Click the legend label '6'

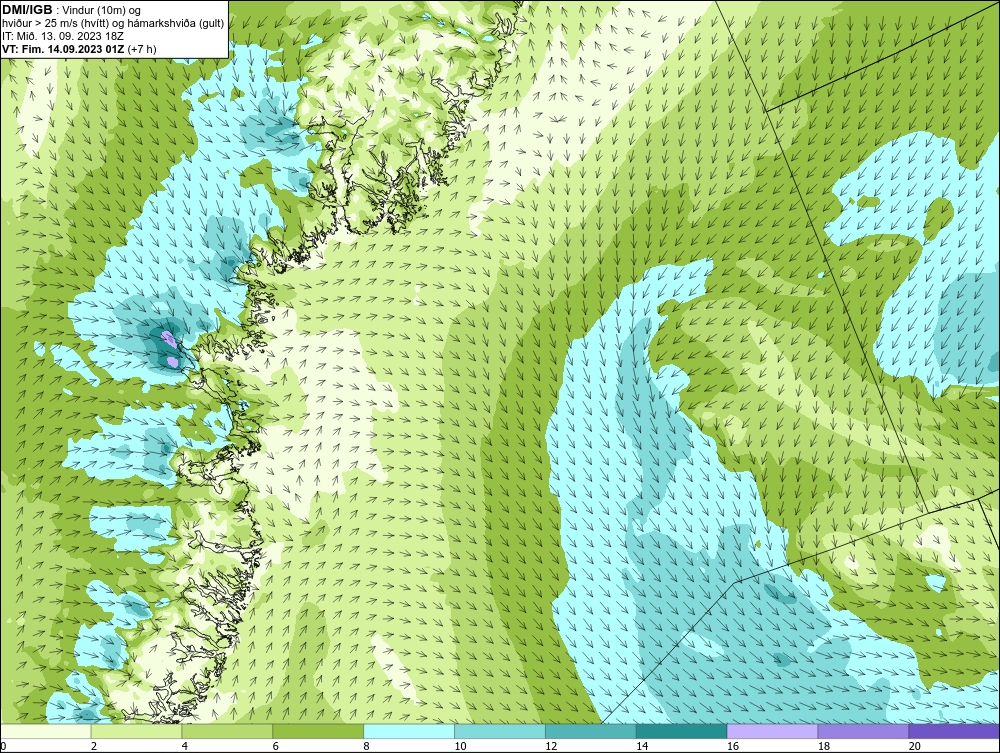(x=276, y=746)
